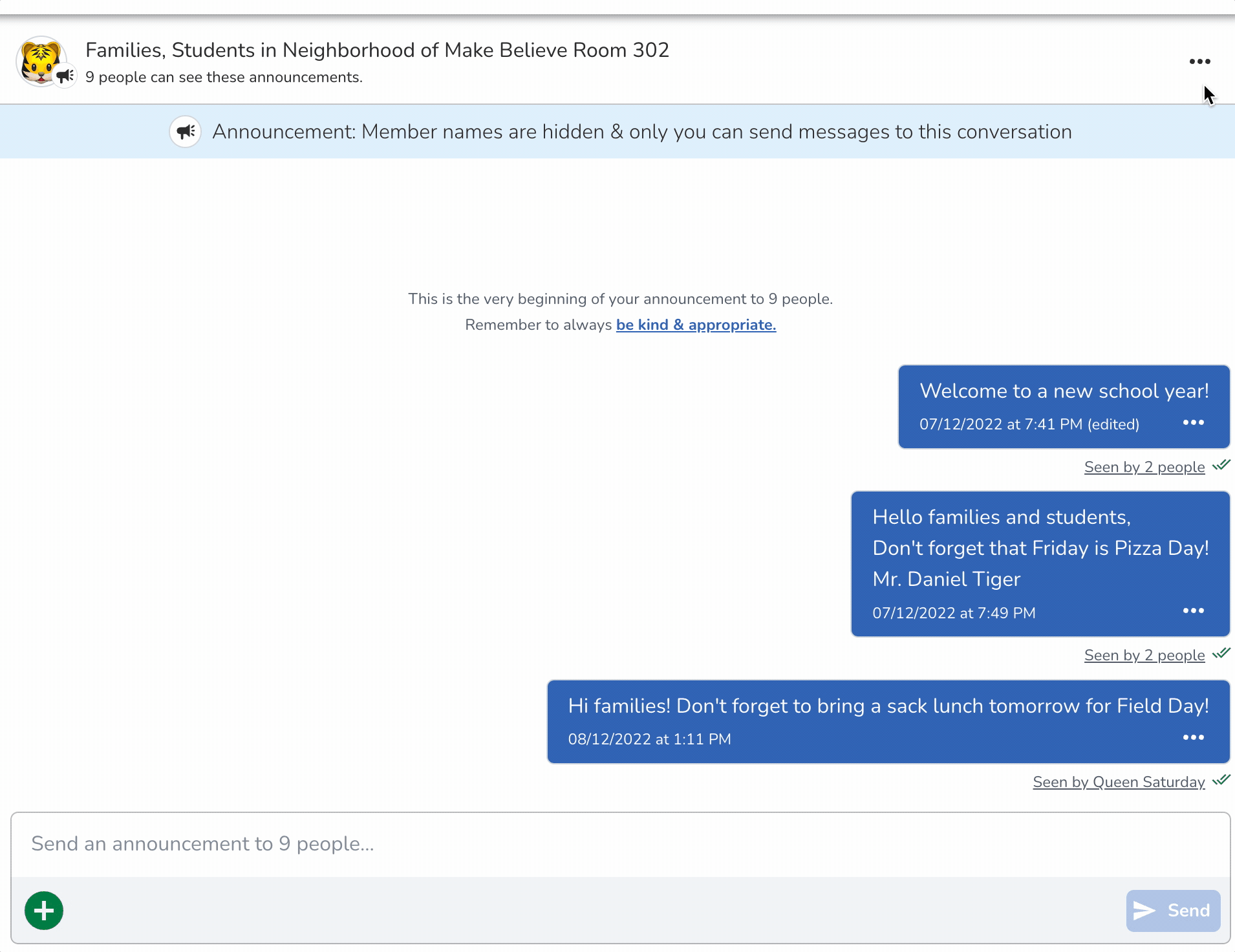Image resolution: width=1235 pixels, height=952 pixels.
Task: Click the double checkmark beside Queen Saturday receipt
Action: (1221, 780)
